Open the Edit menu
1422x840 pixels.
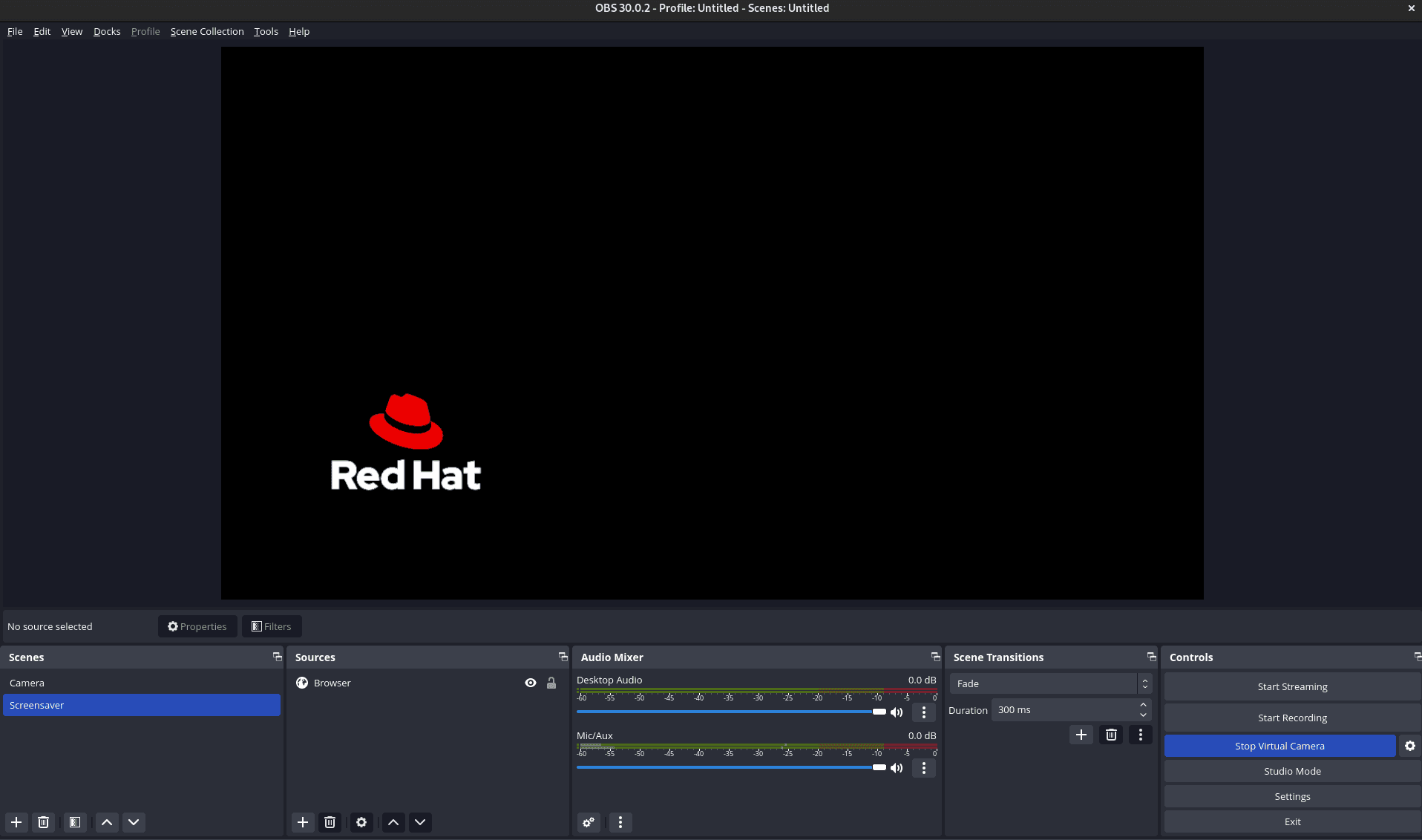(42, 31)
